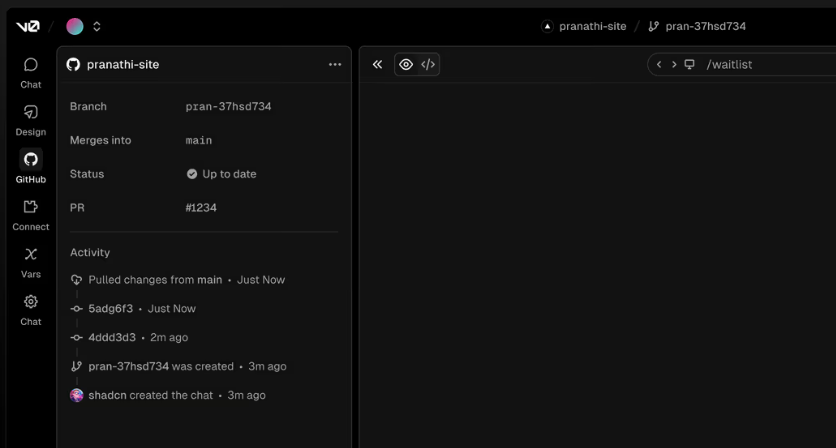Open commit 5adg6f3
The height and width of the screenshot is (448, 836).
110,309
